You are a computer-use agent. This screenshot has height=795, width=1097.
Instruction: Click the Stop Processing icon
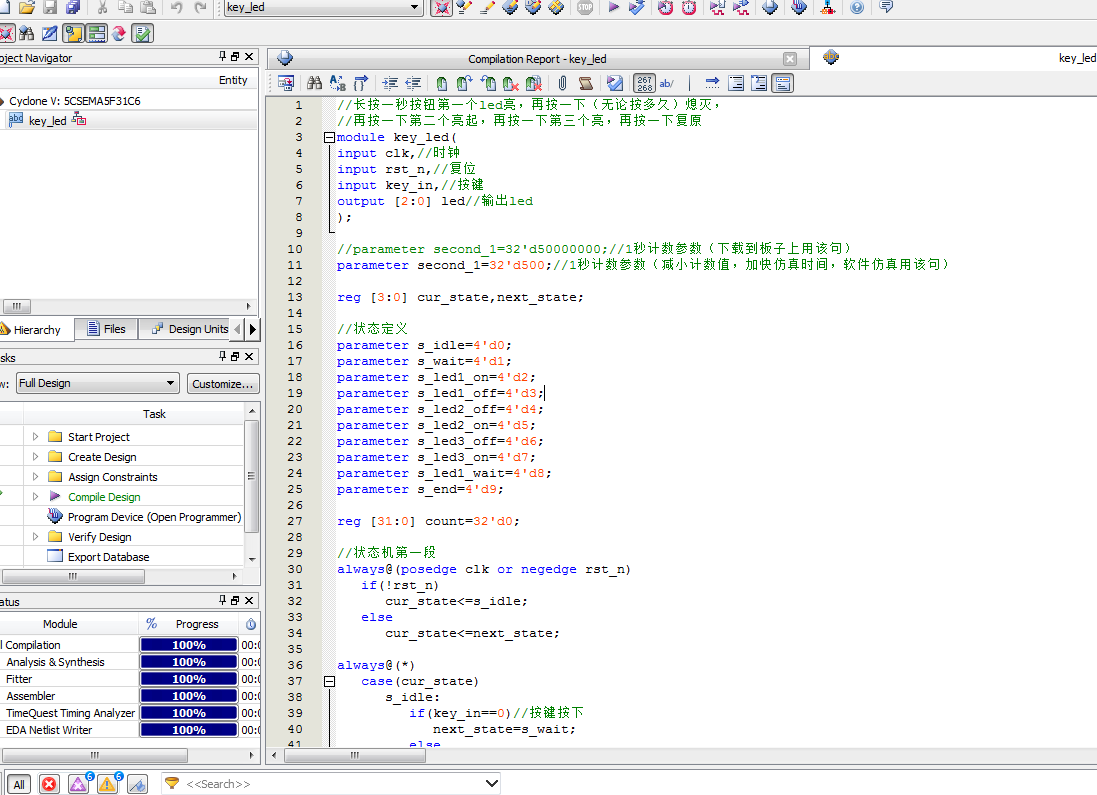tap(585, 8)
